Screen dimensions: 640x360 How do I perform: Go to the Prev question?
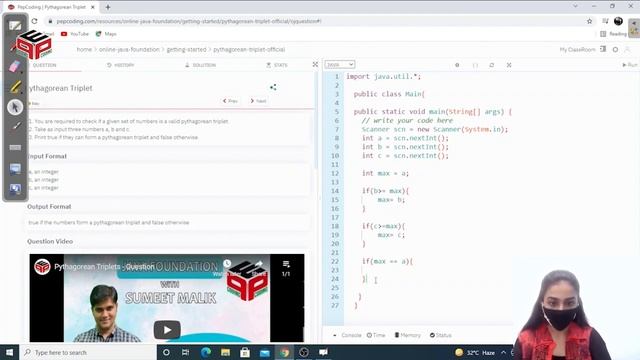tap(230, 101)
